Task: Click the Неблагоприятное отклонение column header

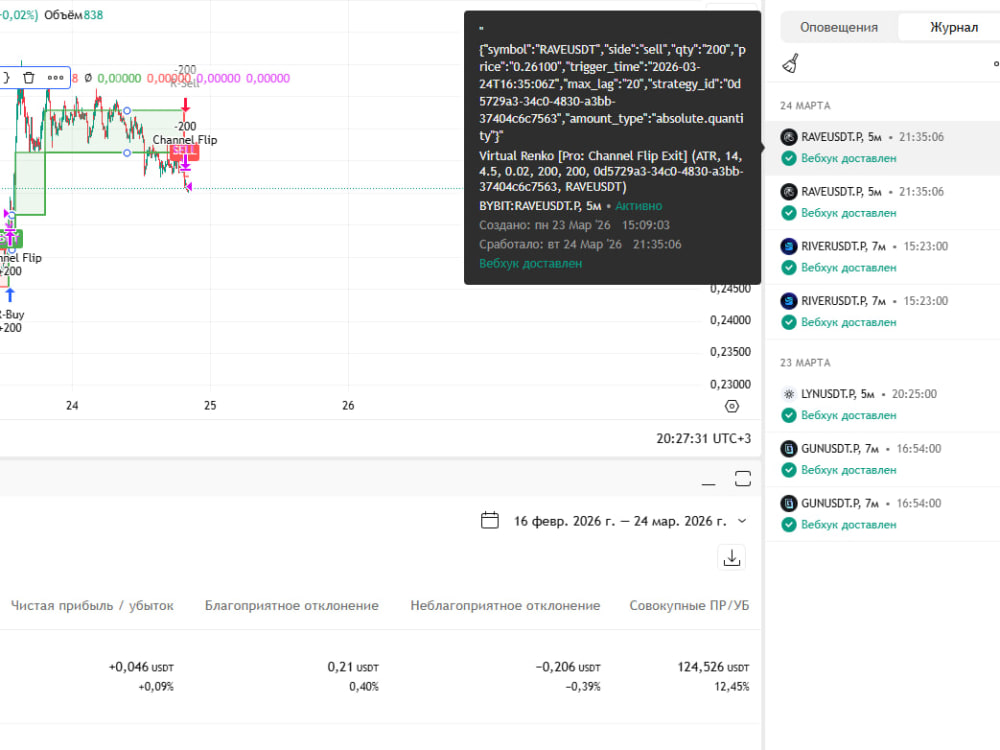Action: tap(505, 606)
